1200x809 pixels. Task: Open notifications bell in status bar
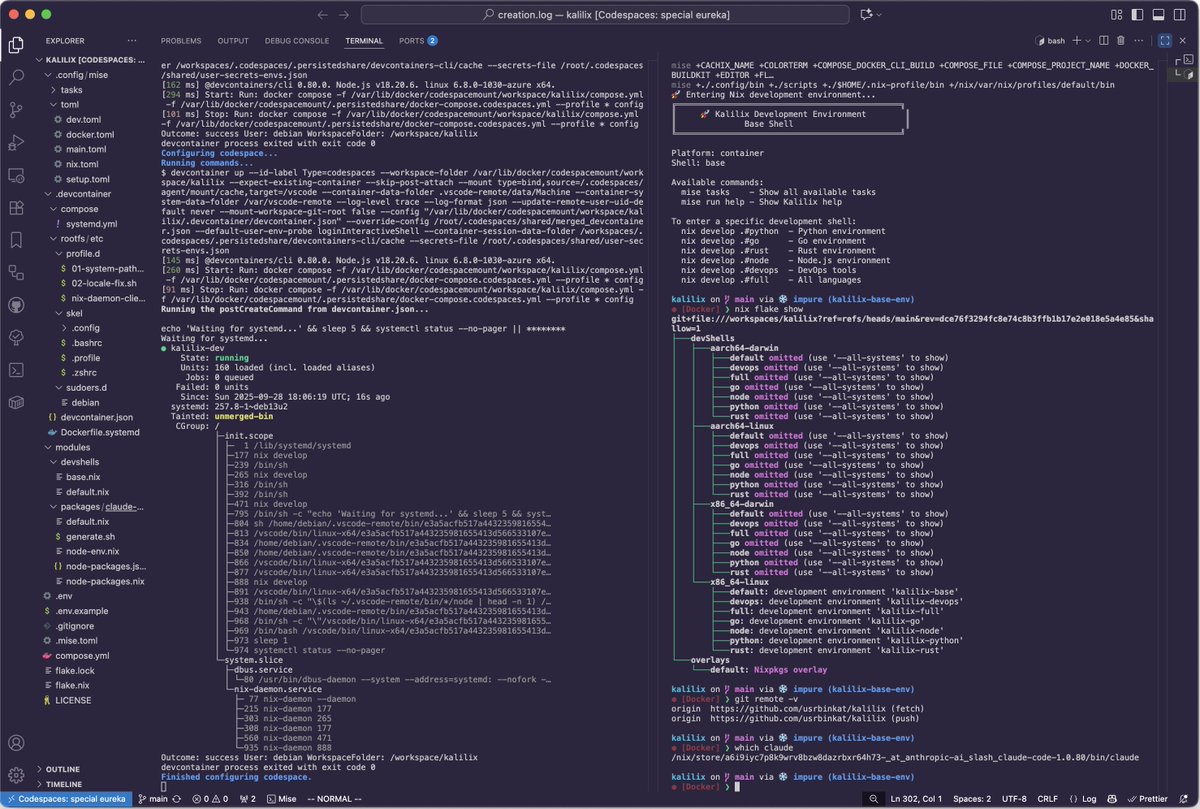[1185, 799]
